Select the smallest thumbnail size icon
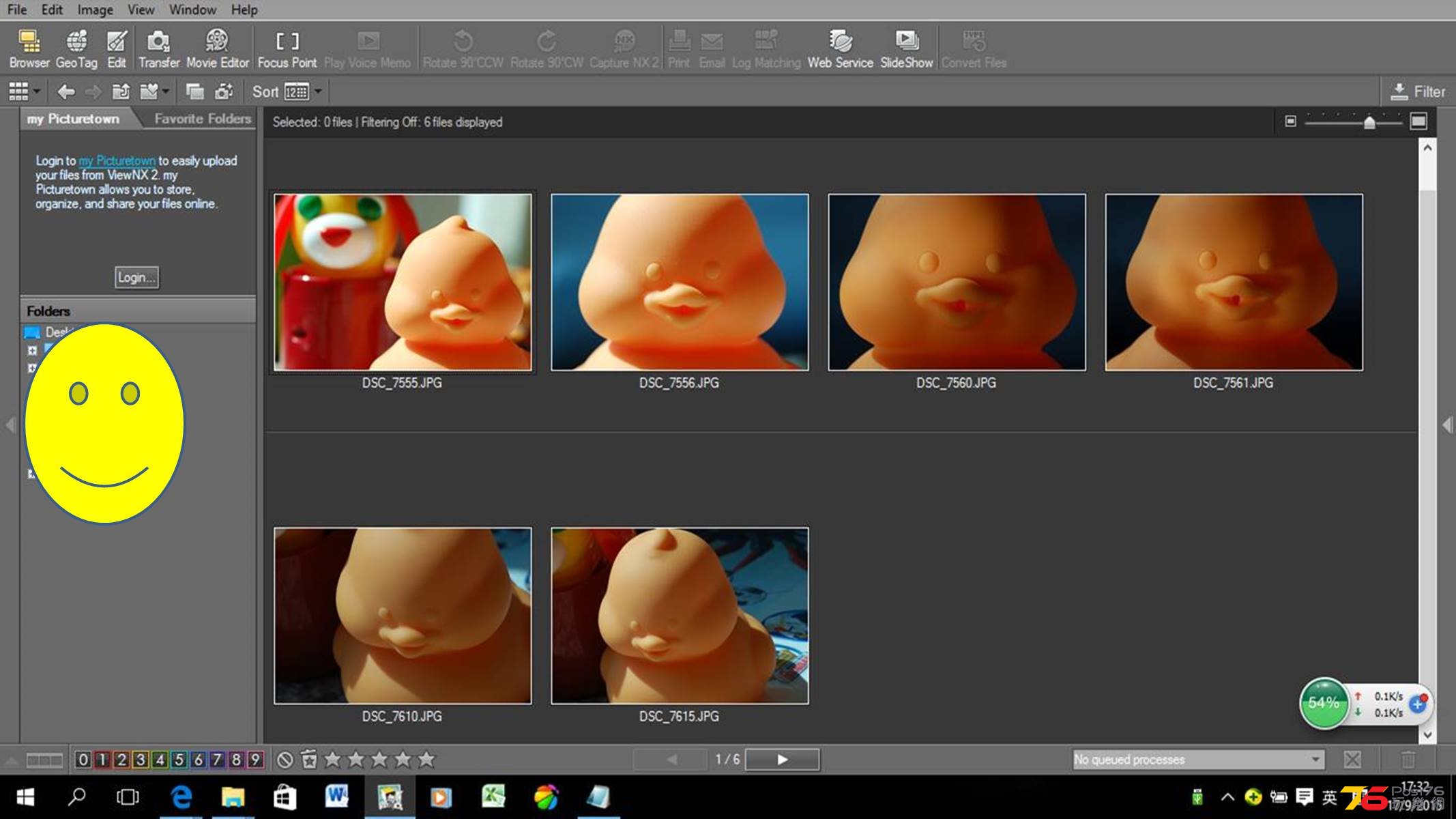 click(x=1290, y=121)
